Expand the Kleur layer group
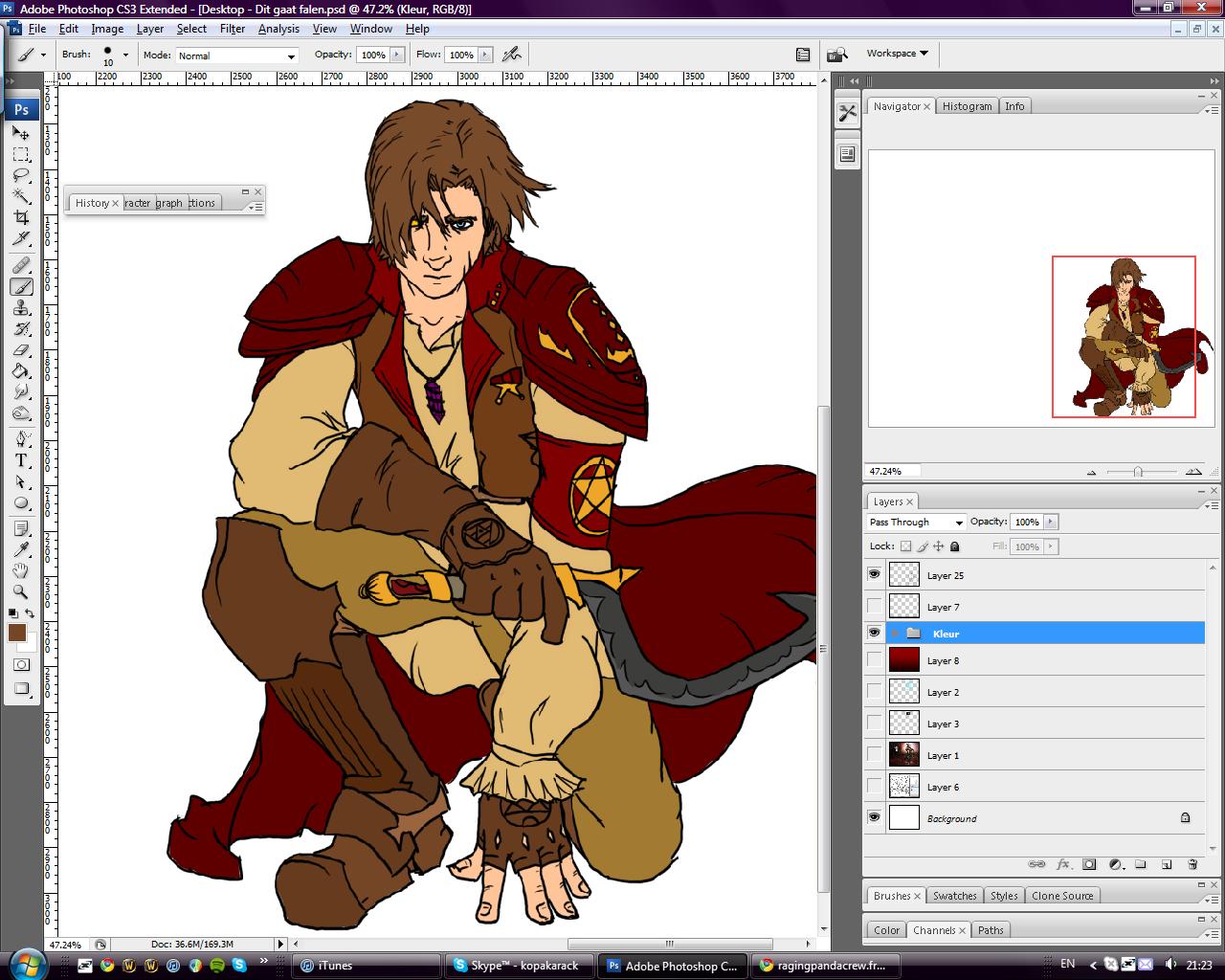The width and height of the screenshot is (1225, 980). click(896, 634)
